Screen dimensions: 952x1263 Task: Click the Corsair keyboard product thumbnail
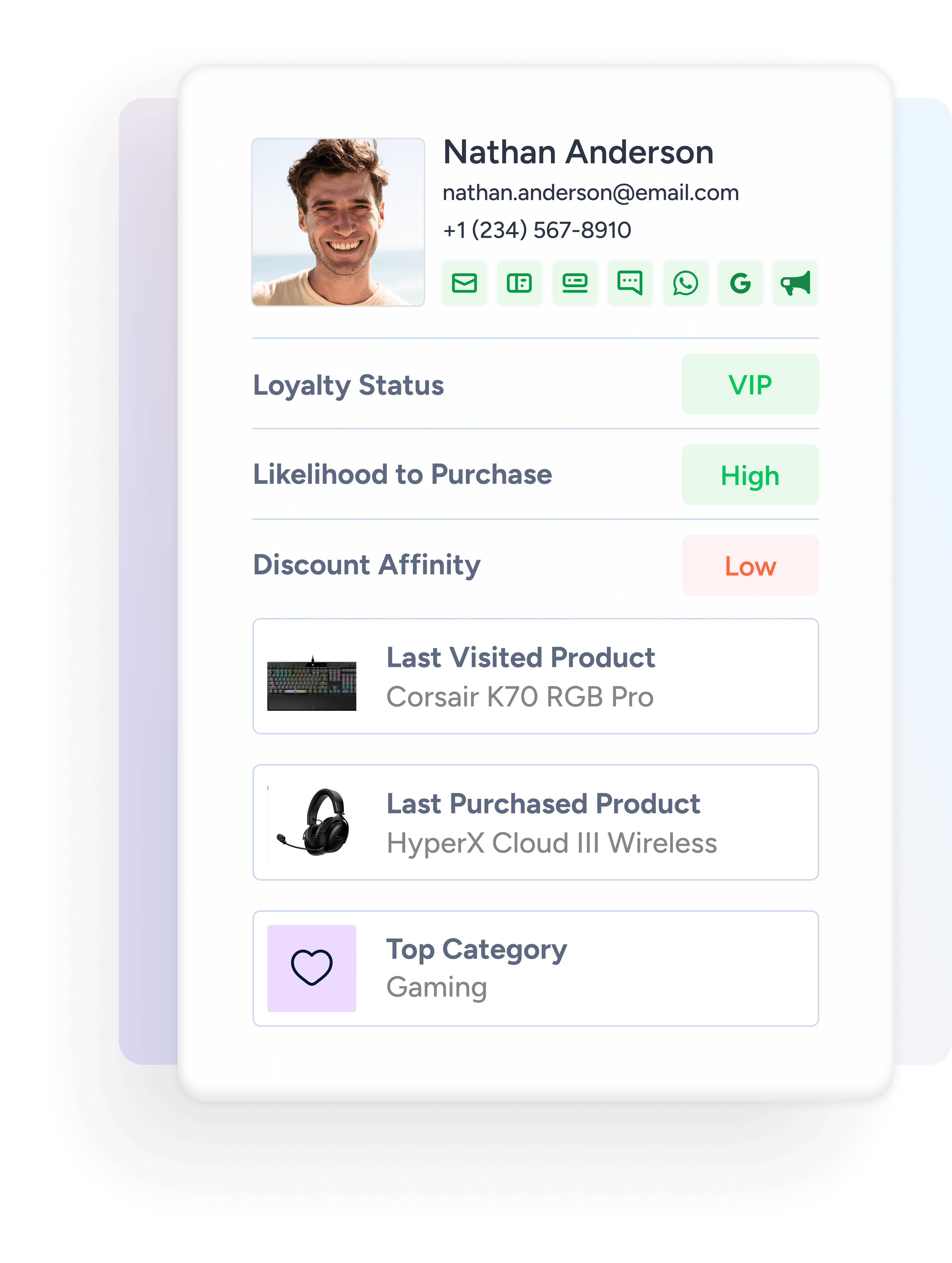point(312,683)
